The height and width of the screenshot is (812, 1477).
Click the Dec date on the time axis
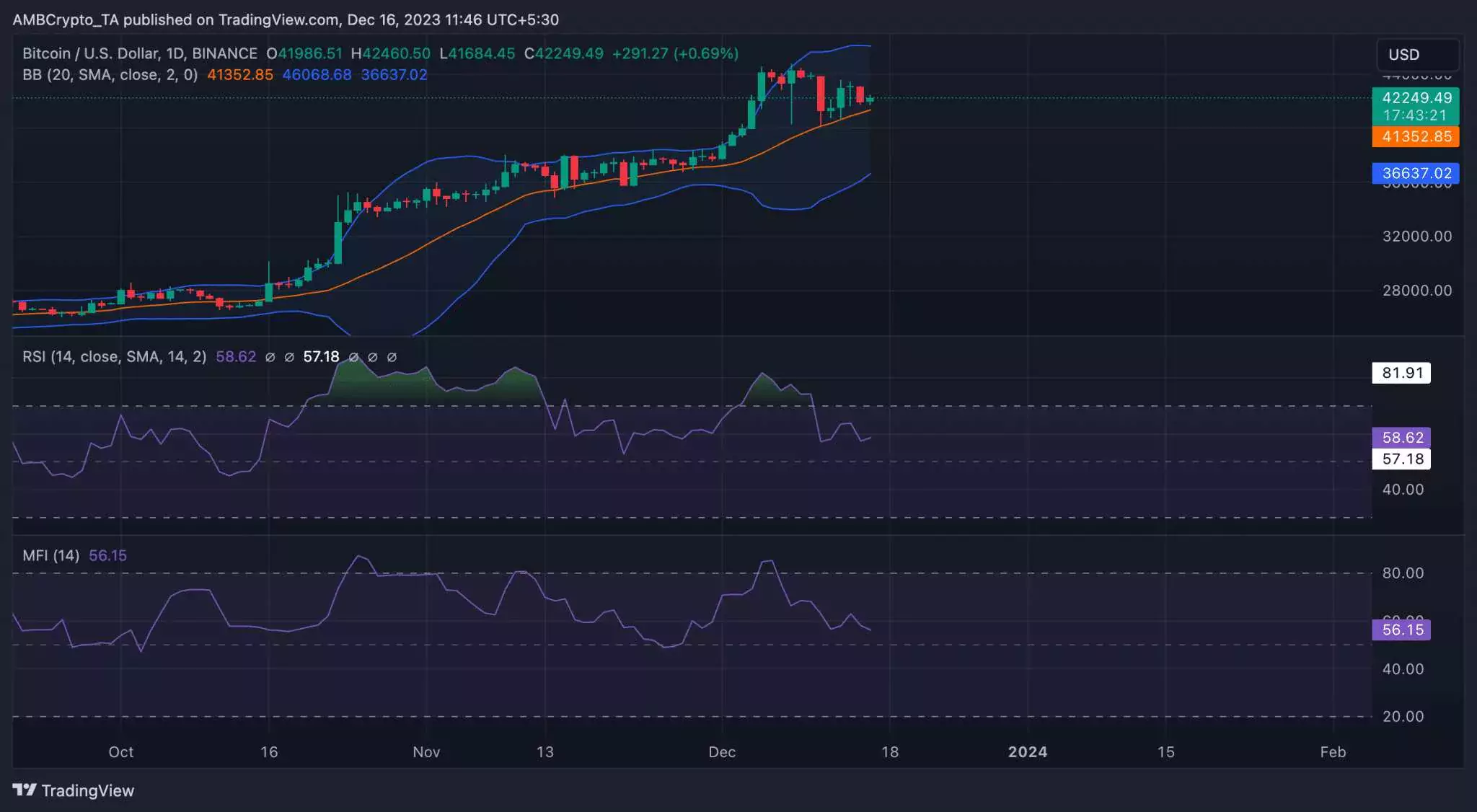(x=722, y=752)
